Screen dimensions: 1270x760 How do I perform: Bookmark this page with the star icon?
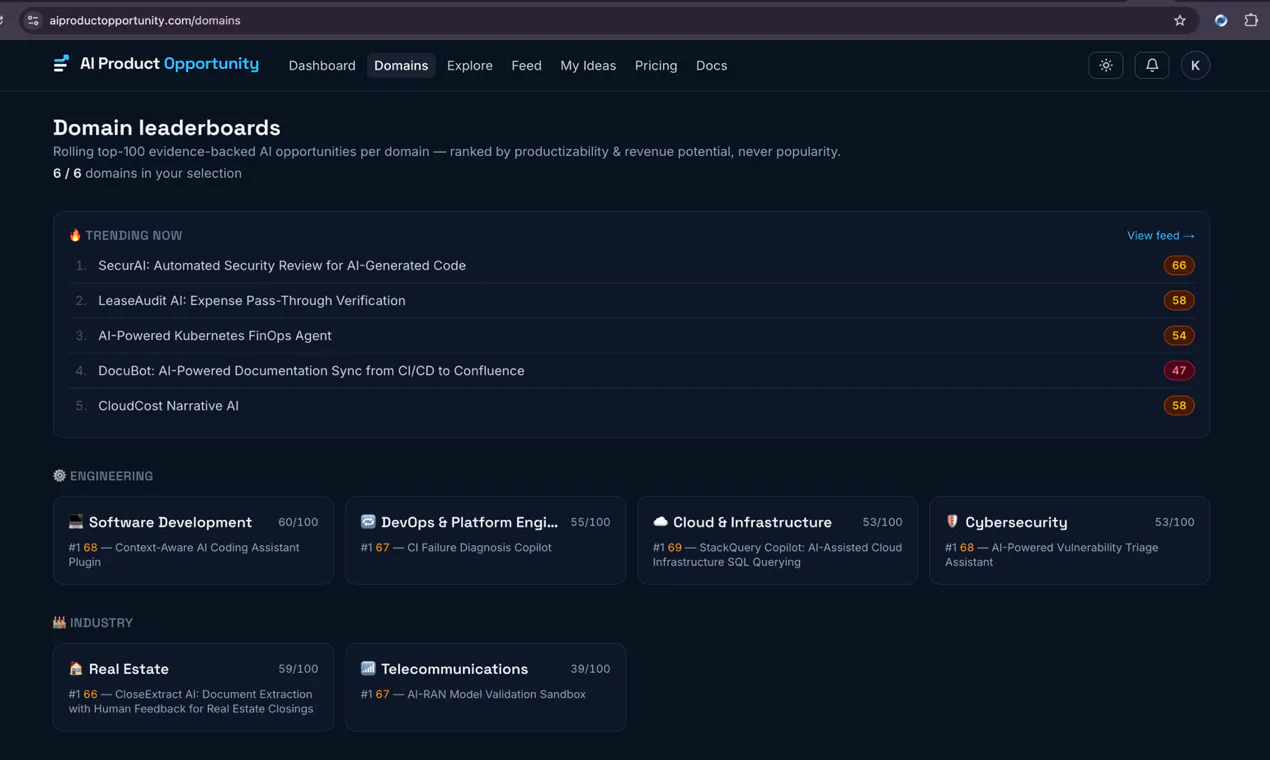coord(1180,20)
